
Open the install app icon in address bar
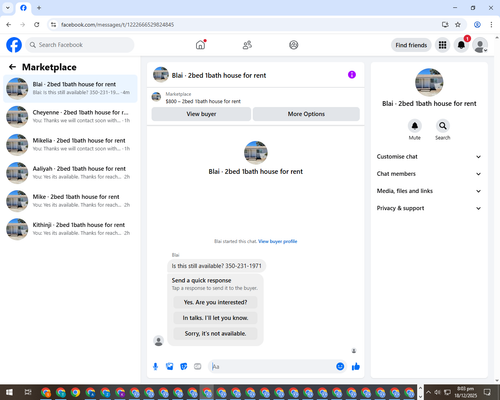point(445,25)
